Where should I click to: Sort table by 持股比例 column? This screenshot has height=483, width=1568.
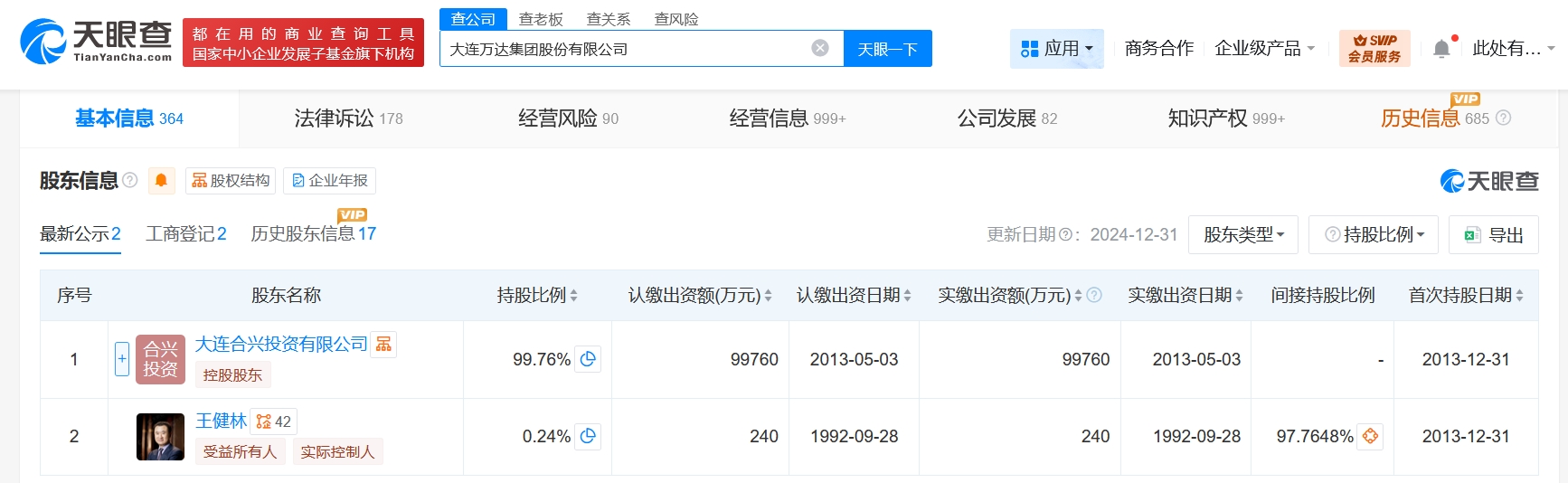[573, 296]
